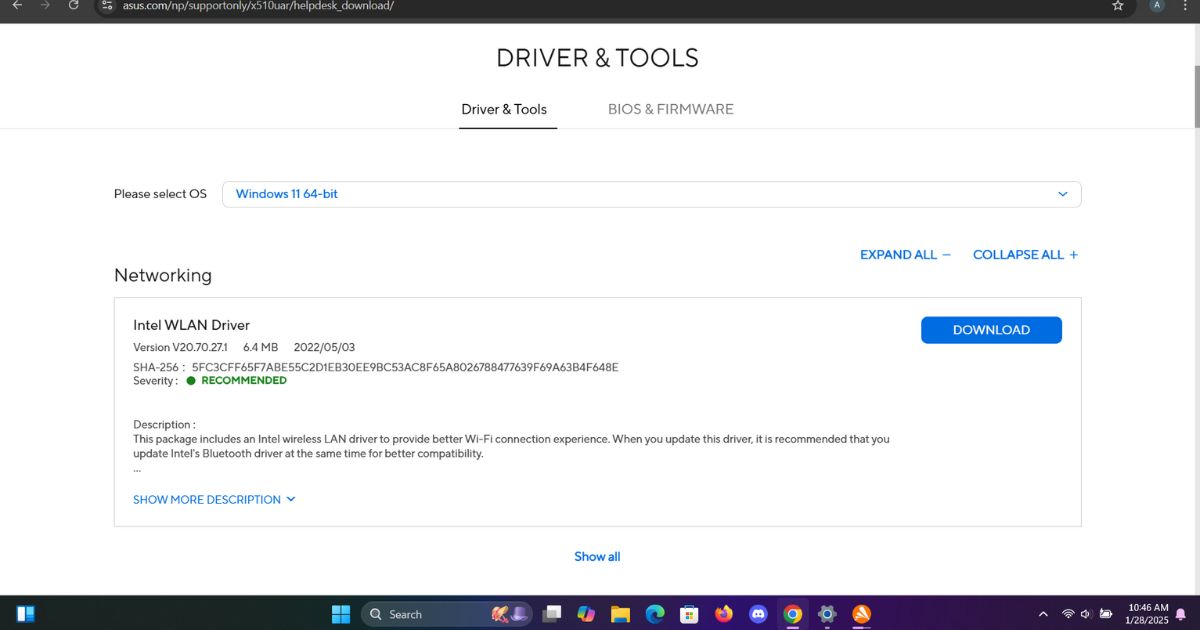Open the Copilot icon in the taskbar

click(586, 614)
